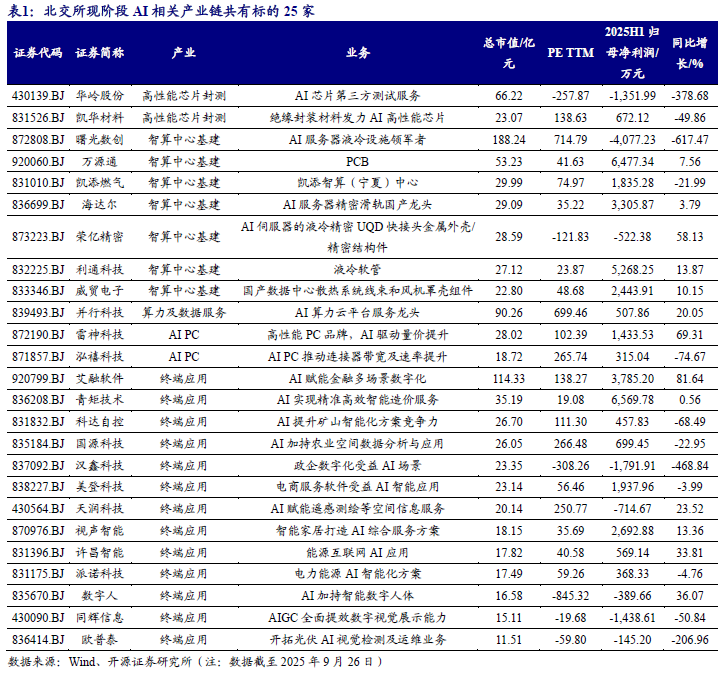Click company name 数字人

coord(100,596)
